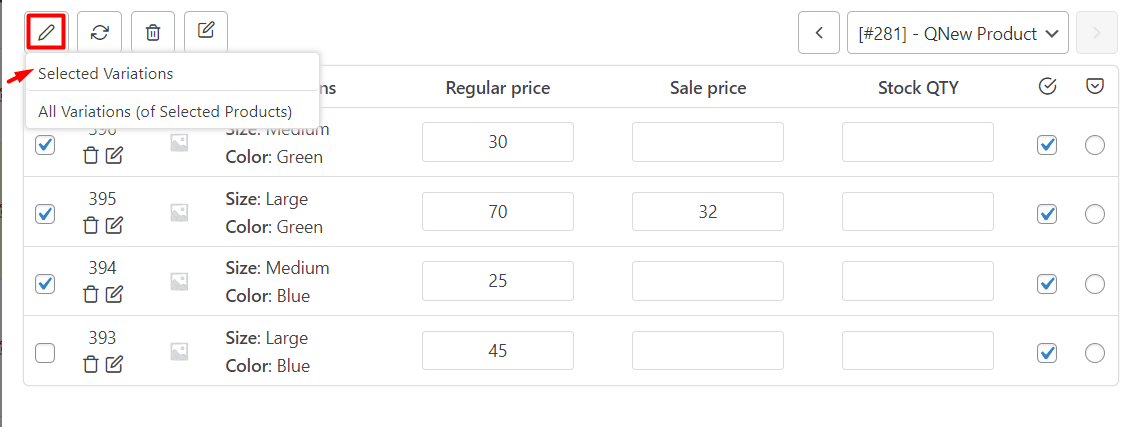This screenshot has width=1121, height=427.
Task: Go to previous product with left chevron
Action: (x=819, y=32)
